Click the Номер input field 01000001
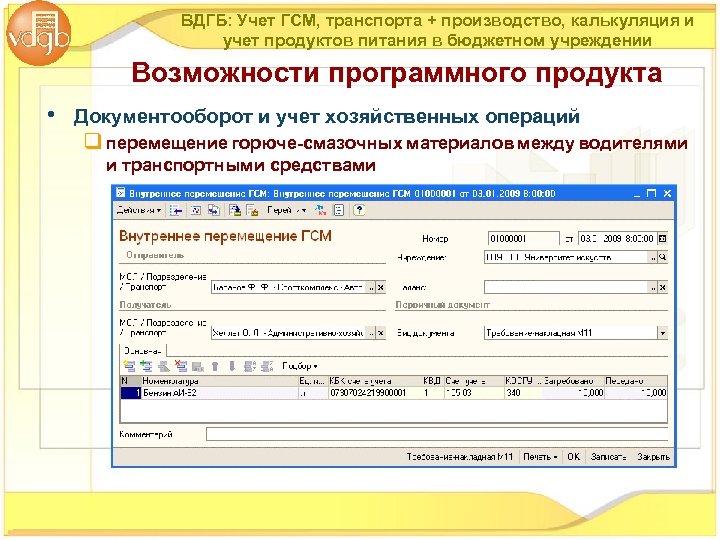The height and width of the screenshot is (540, 720). (x=523, y=238)
